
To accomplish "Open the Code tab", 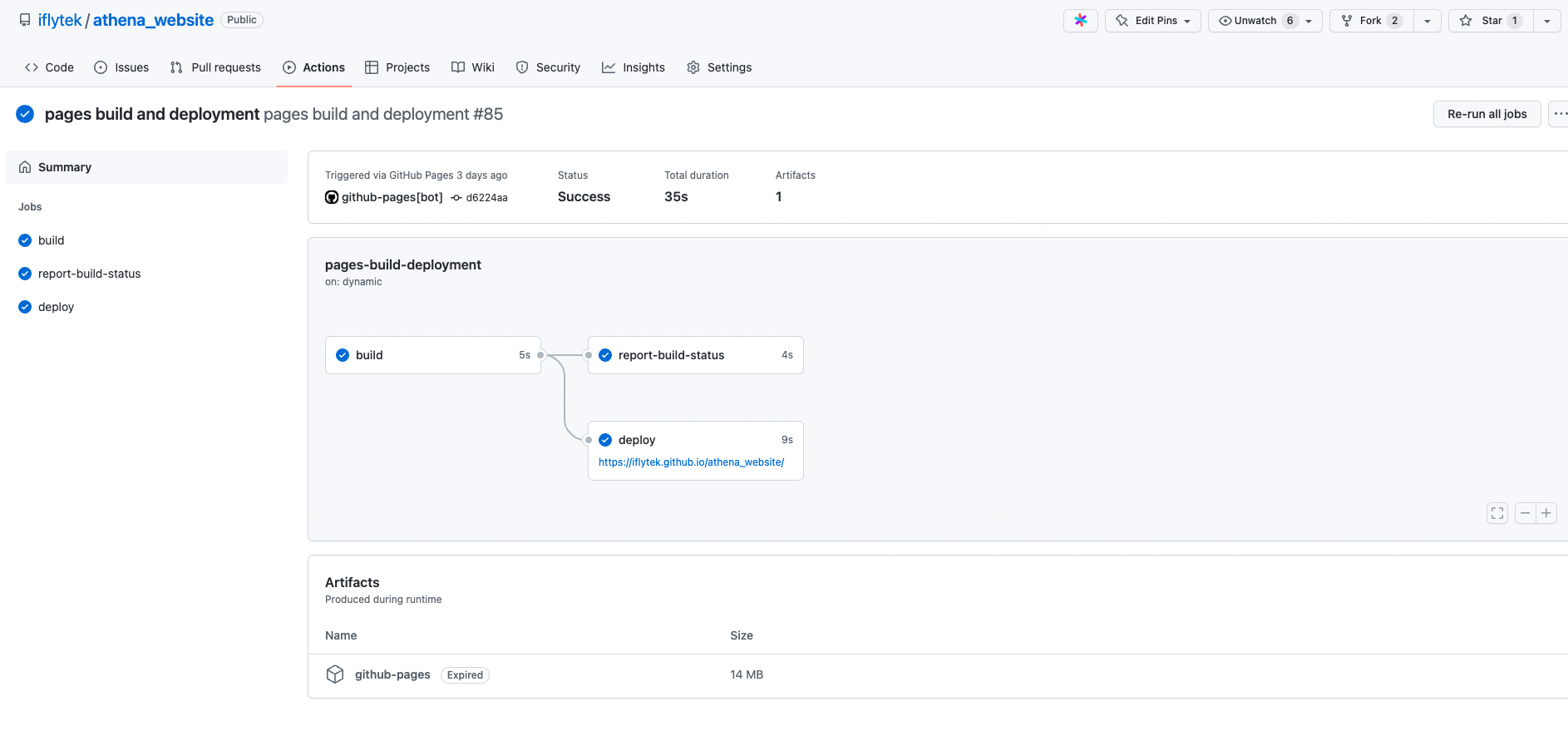I will [x=49, y=67].
